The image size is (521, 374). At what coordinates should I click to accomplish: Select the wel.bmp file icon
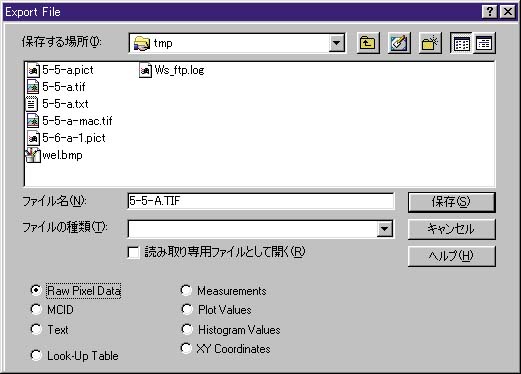[33, 155]
